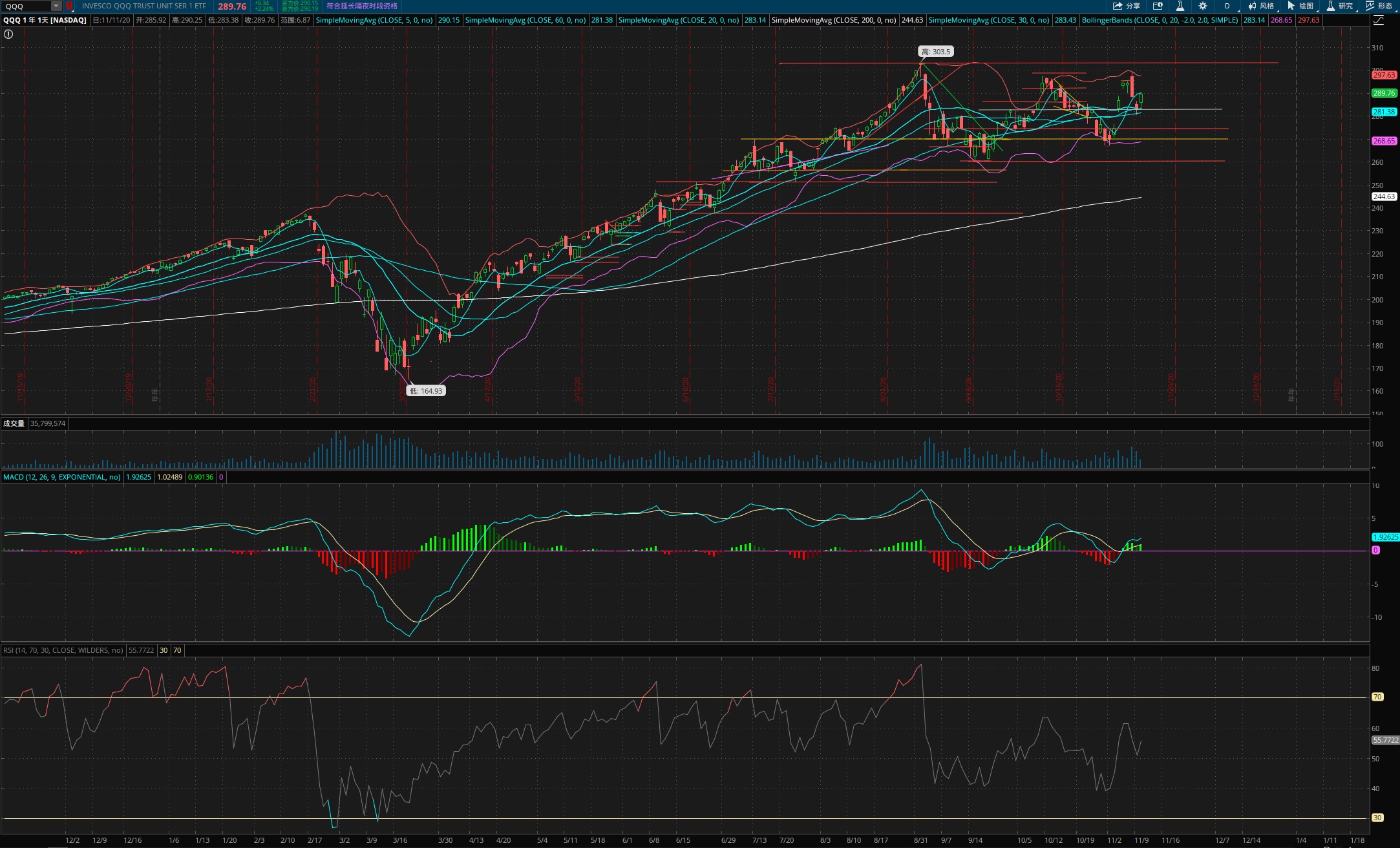Click the 11/9 date on time axis
Image resolution: width=1400 pixels, height=848 pixels.
1141,840
